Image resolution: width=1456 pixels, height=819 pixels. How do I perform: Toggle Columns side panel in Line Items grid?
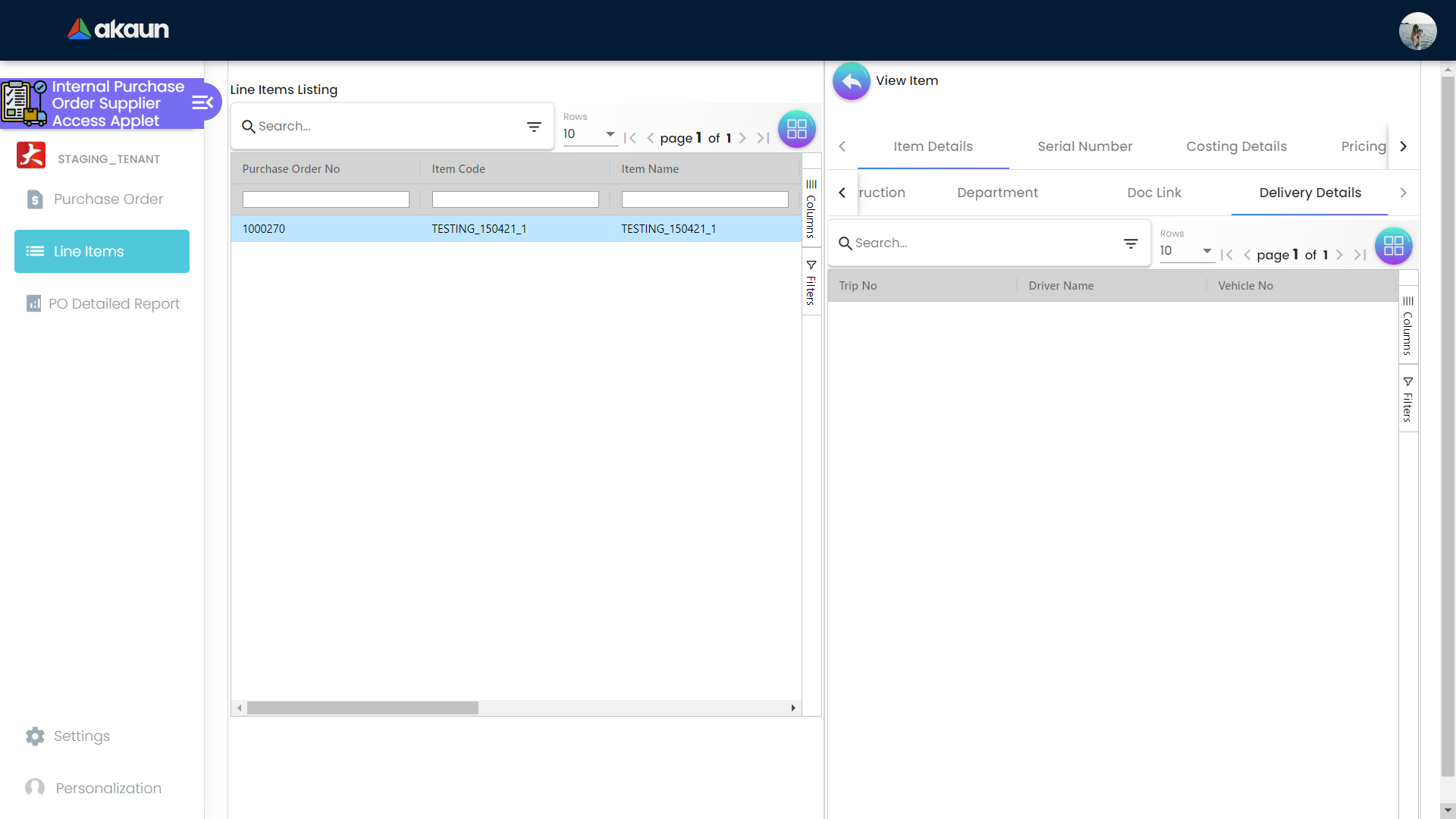pyautogui.click(x=811, y=209)
